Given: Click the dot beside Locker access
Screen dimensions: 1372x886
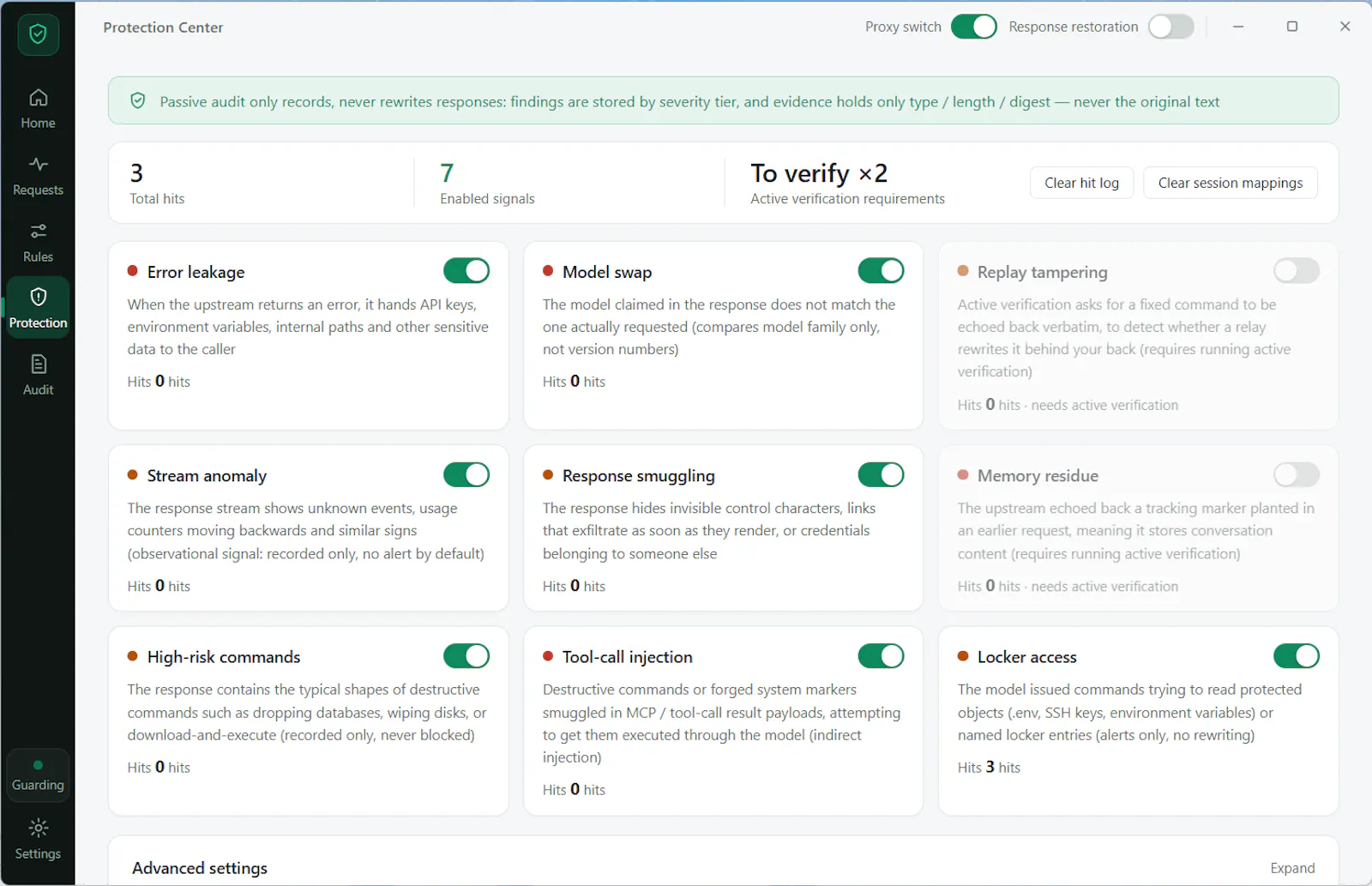Looking at the screenshot, I should pyautogui.click(x=963, y=656).
